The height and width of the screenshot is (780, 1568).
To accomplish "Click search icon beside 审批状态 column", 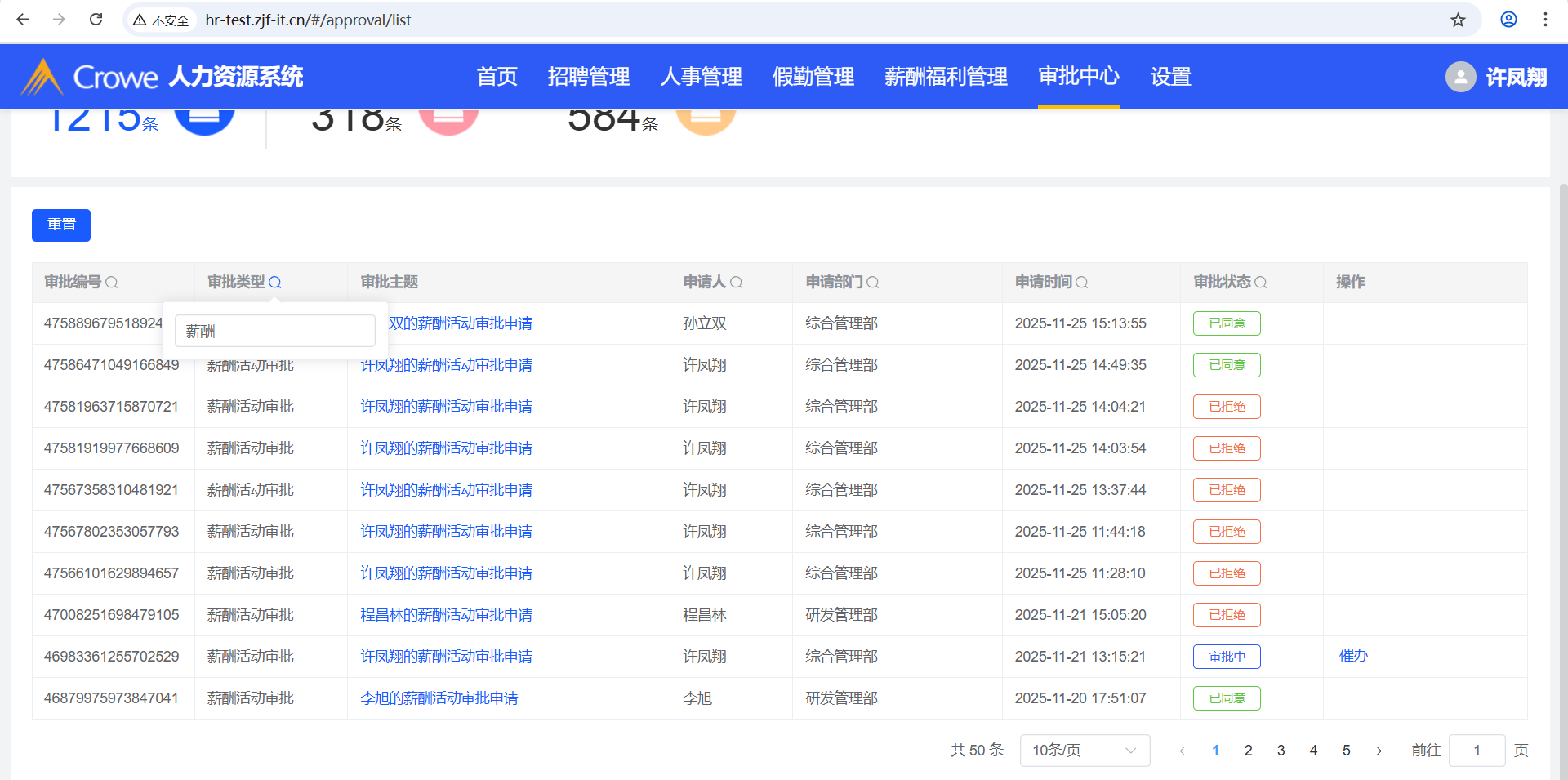I will (x=1260, y=283).
